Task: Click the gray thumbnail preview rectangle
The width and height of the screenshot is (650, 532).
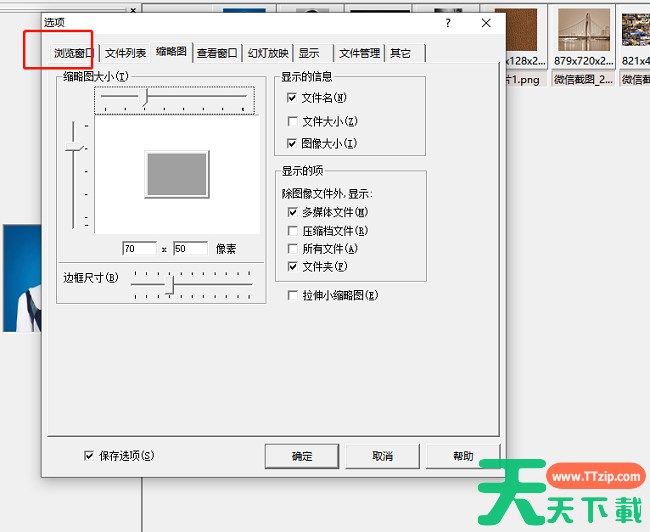Action: tap(177, 174)
